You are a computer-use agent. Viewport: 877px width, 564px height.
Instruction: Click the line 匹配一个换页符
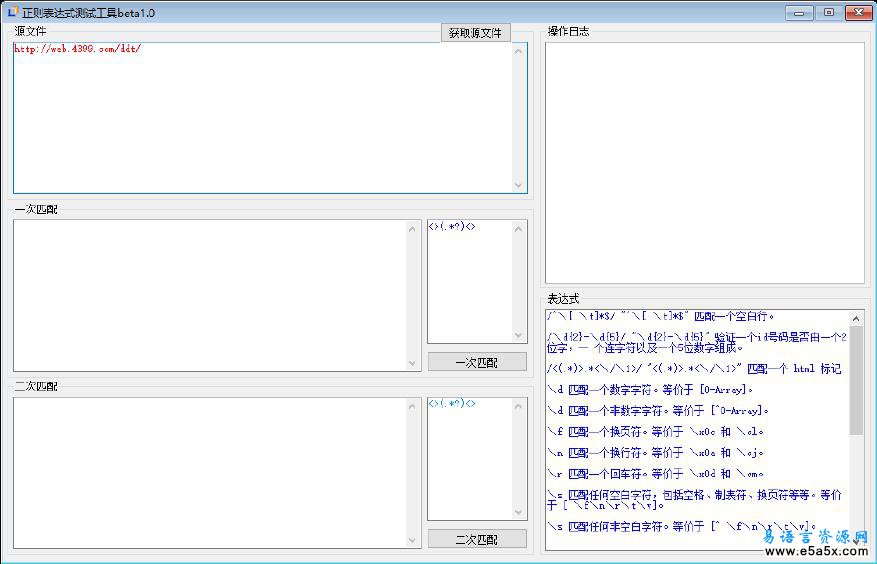(656, 431)
